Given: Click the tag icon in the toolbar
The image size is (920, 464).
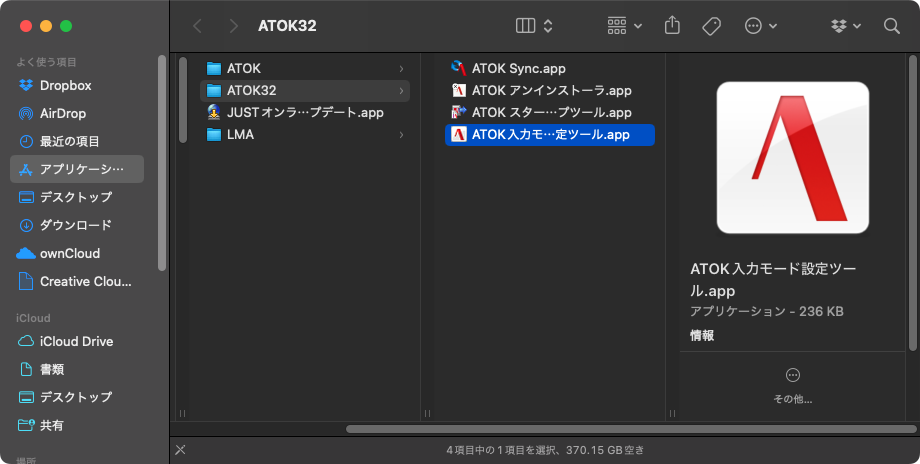Looking at the screenshot, I should pyautogui.click(x=711, y=26).
